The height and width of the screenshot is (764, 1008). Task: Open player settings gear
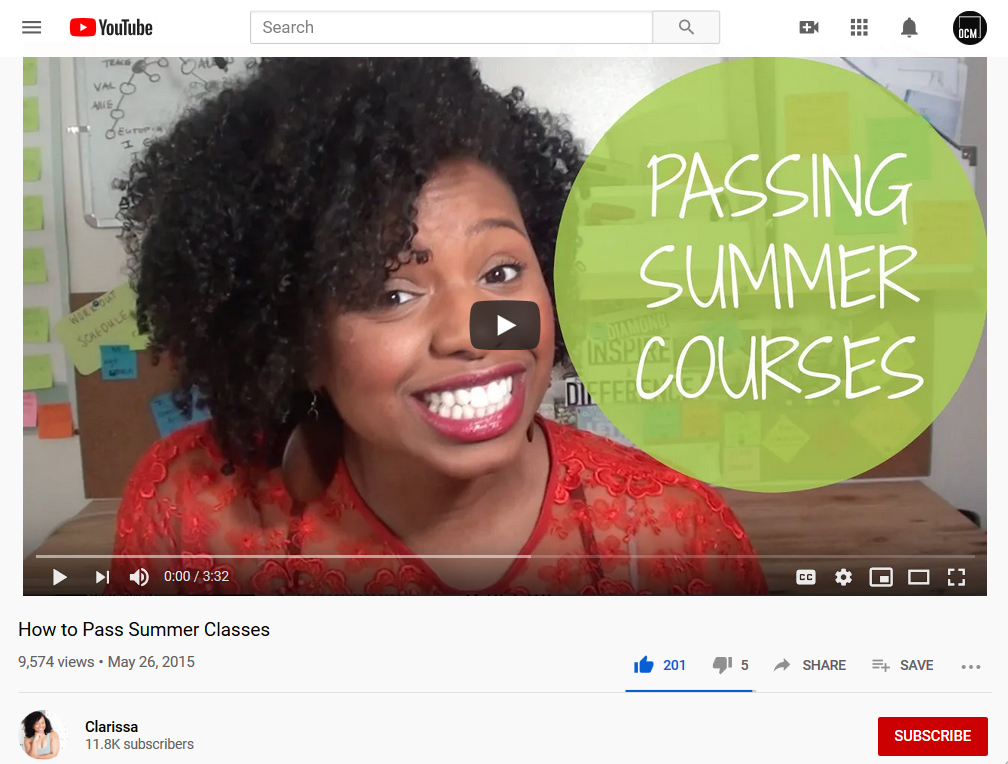pos(843,577)
